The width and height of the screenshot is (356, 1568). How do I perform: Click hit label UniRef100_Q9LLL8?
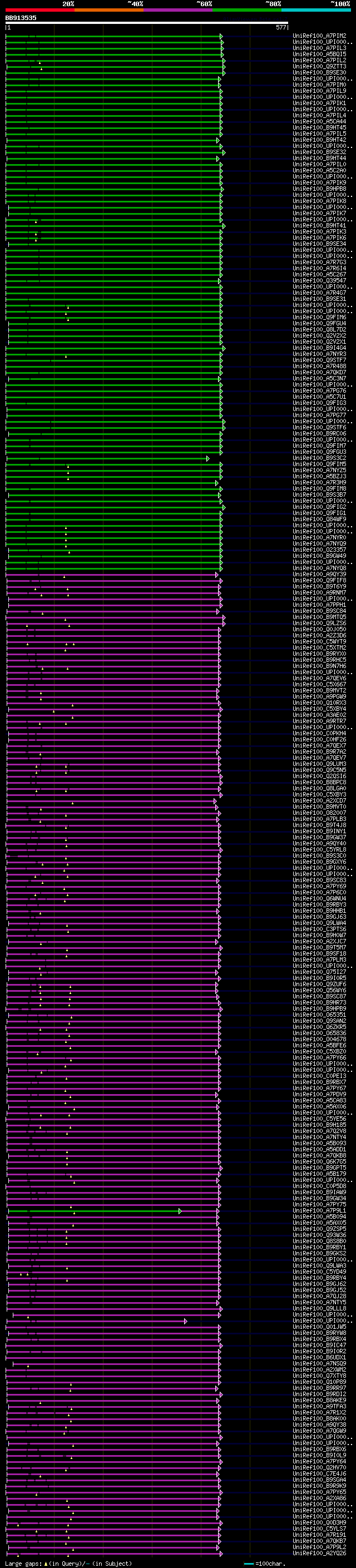[319, 1308]
